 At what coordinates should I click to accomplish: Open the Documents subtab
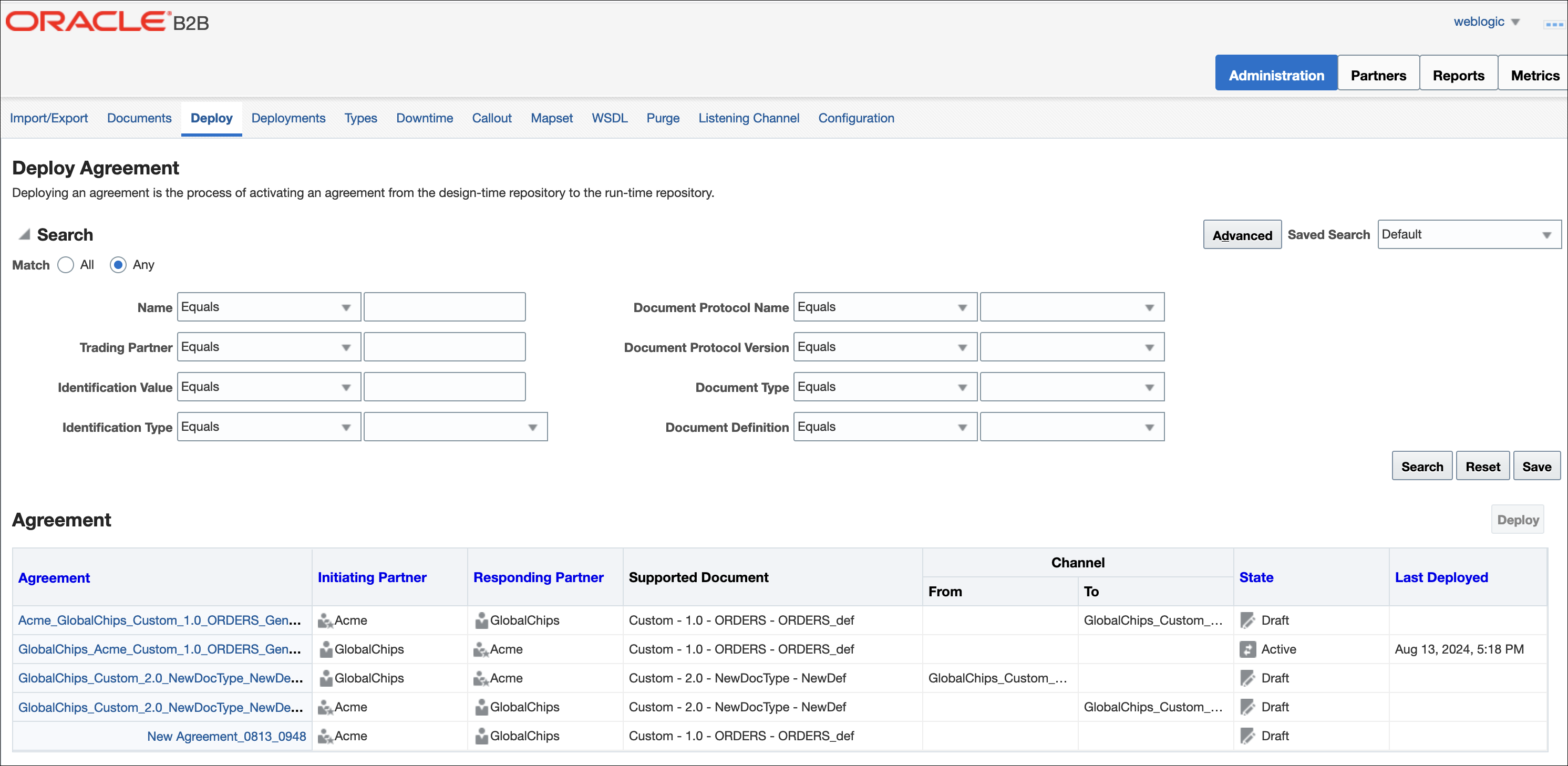click(139, 118)
